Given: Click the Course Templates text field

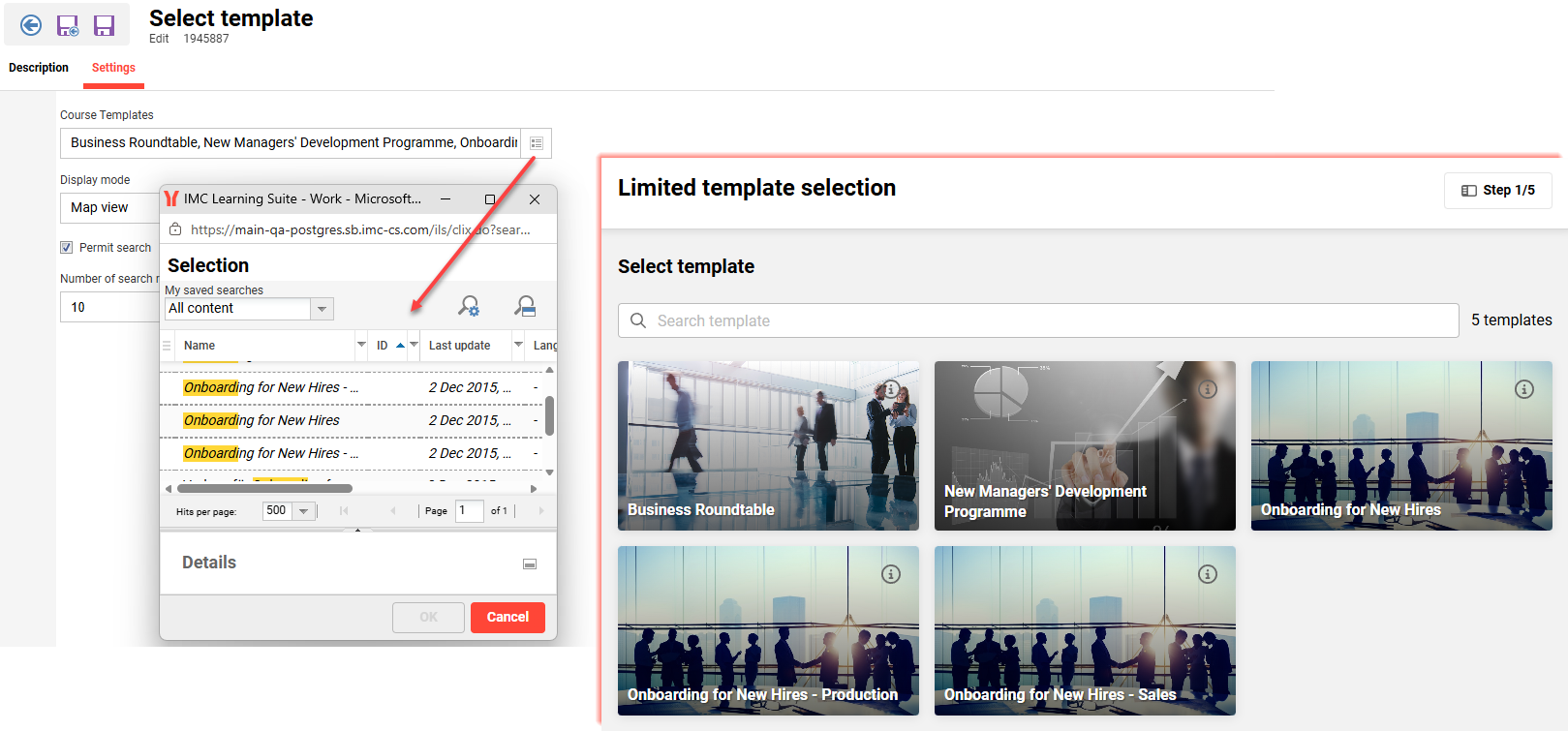Looking at the screenshot, I should pos(291,143).
